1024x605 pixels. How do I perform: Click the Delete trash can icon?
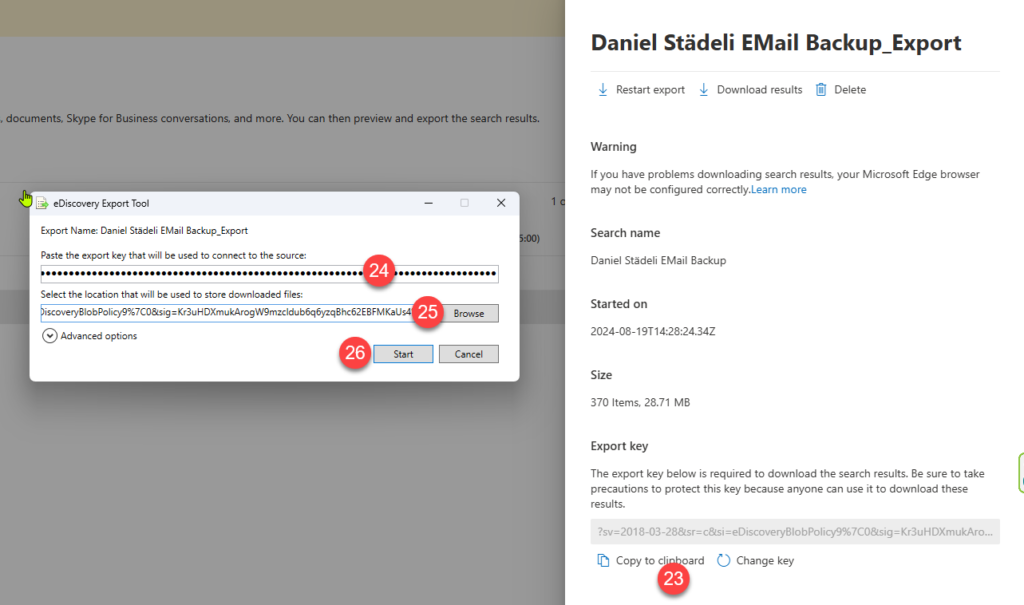[821, 90]
